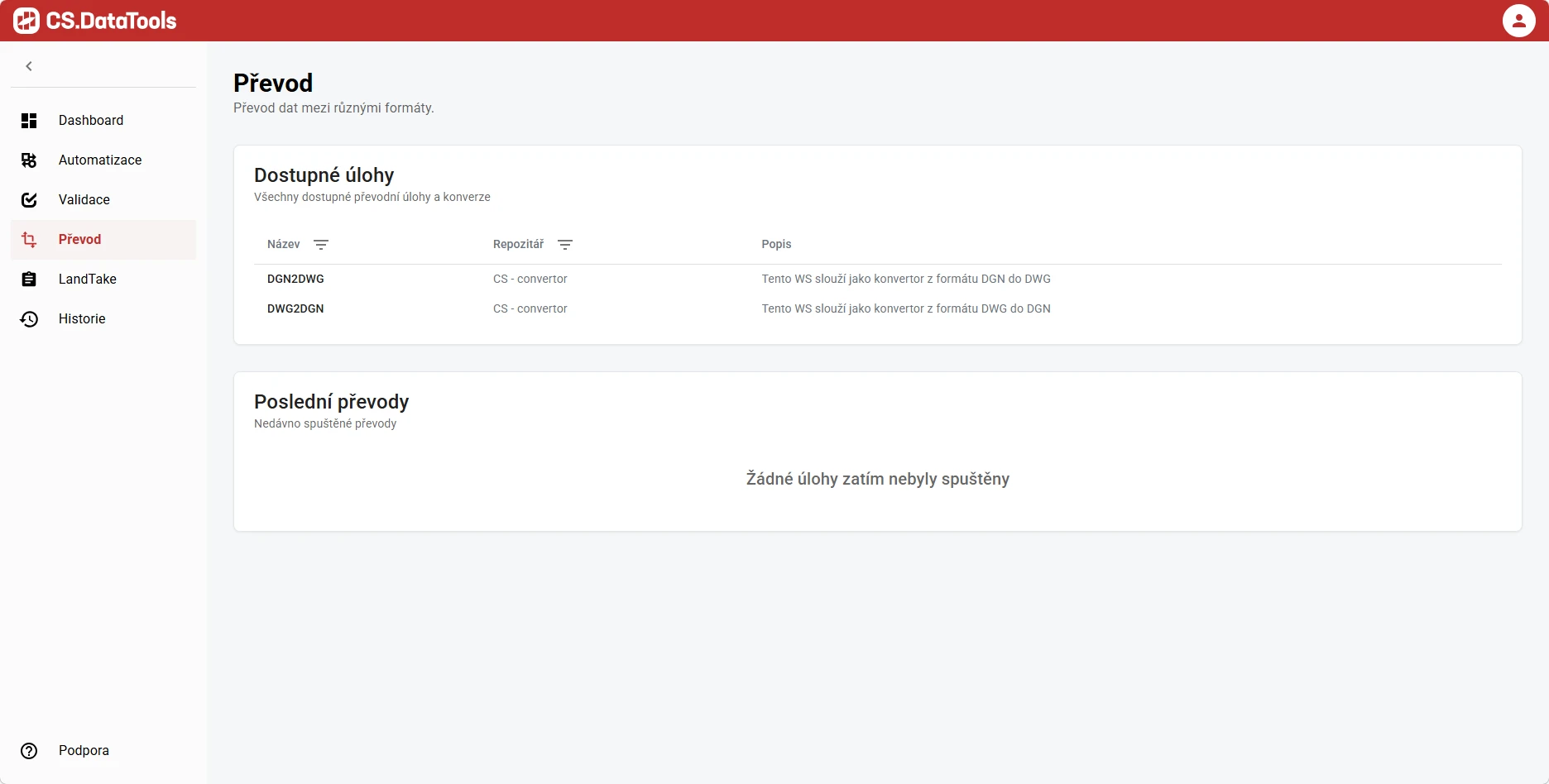This screenshot has width=1549, height=784.
Task: Open the Název column filter
Action: (x=321, y=245)
